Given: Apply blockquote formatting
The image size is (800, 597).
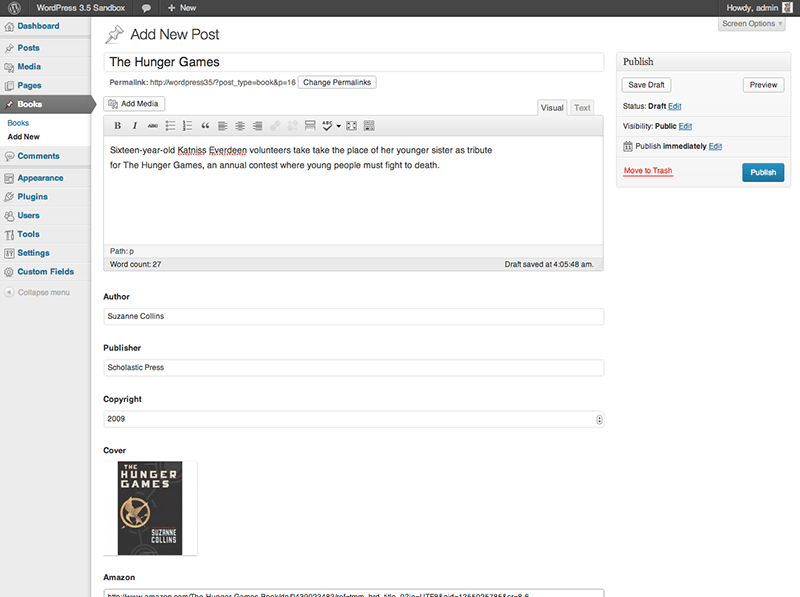Looking at the screenshot, I should click(x=205, y=126).
